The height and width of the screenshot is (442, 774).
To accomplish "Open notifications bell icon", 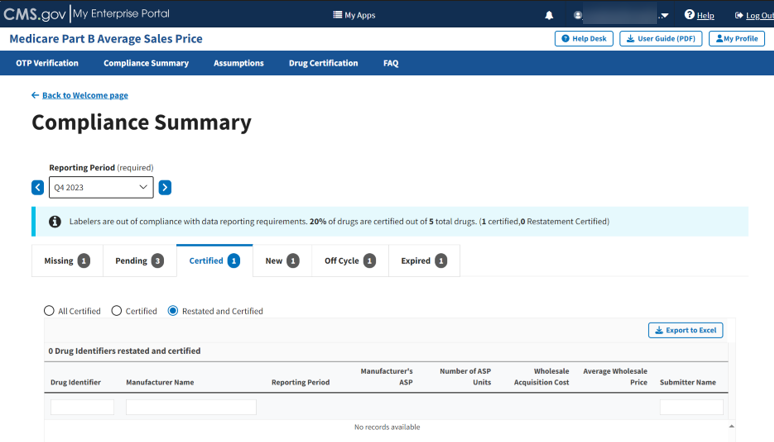I will (549, 15).
